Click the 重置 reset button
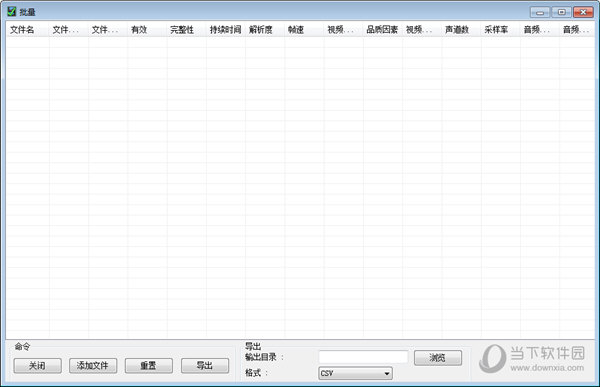The height and width of the screenshot is (387, 600). point(148,366)
